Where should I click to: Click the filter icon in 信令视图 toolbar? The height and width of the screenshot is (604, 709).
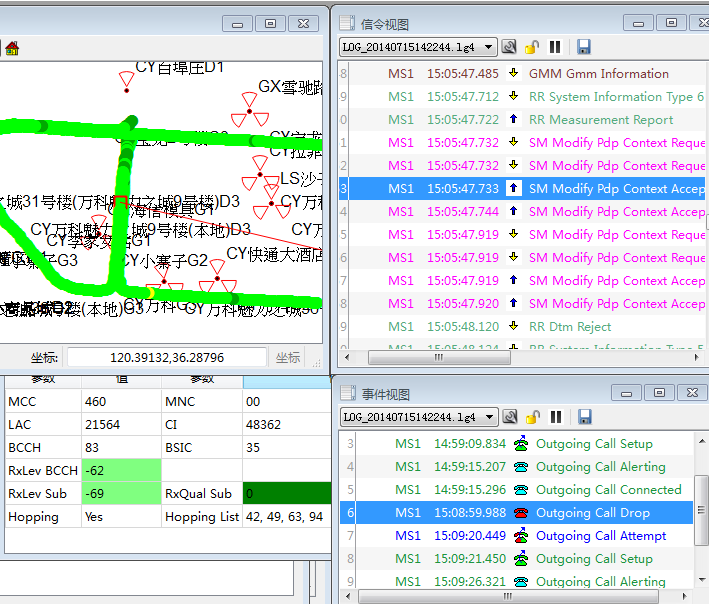pyautogui.click(x=510, y=47)
